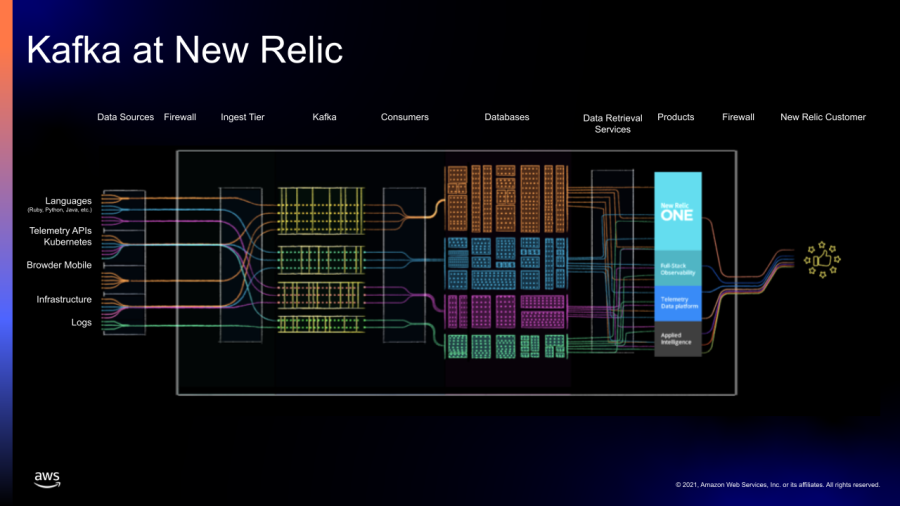Click the 'Products' column heading
The image size is (900, 506).
coord(676,117)
